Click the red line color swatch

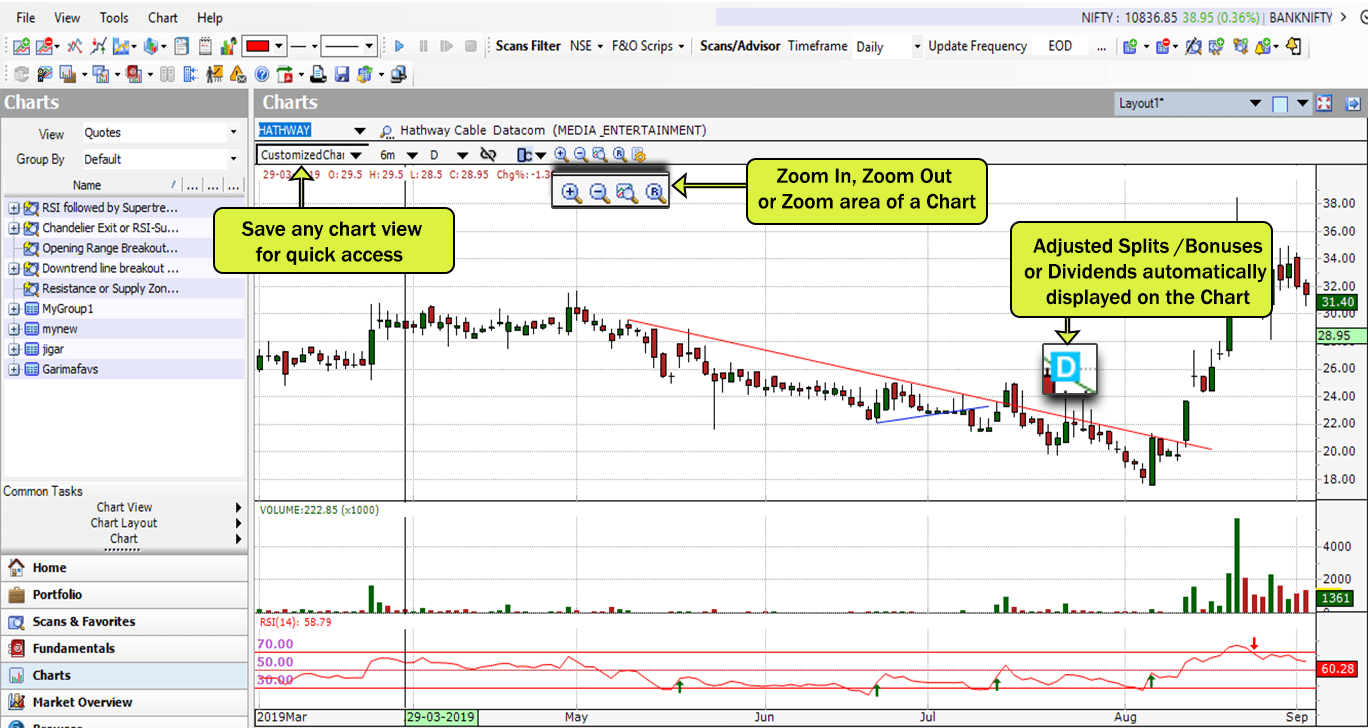click(257, 46)
